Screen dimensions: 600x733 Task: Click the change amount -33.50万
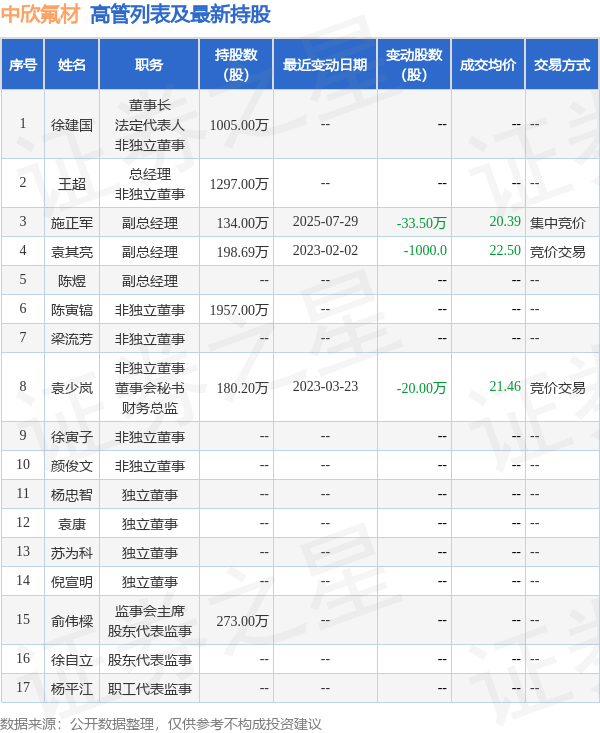click(x=421, y=223)
